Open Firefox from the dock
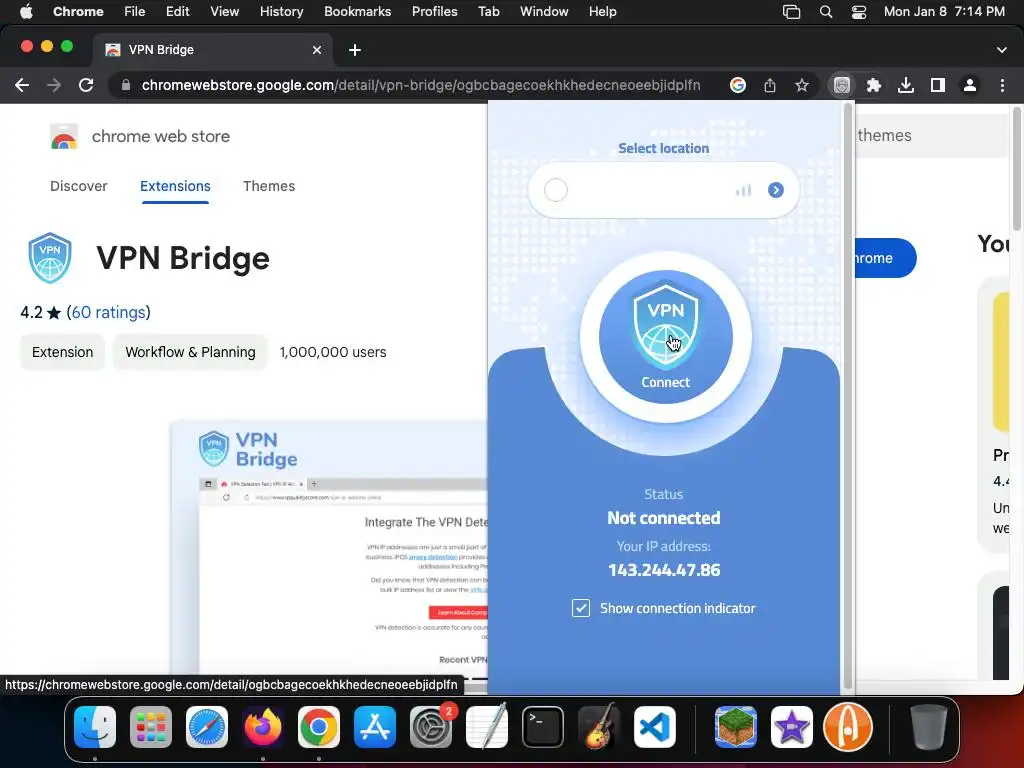1024x768 pixels. point(263,727)
